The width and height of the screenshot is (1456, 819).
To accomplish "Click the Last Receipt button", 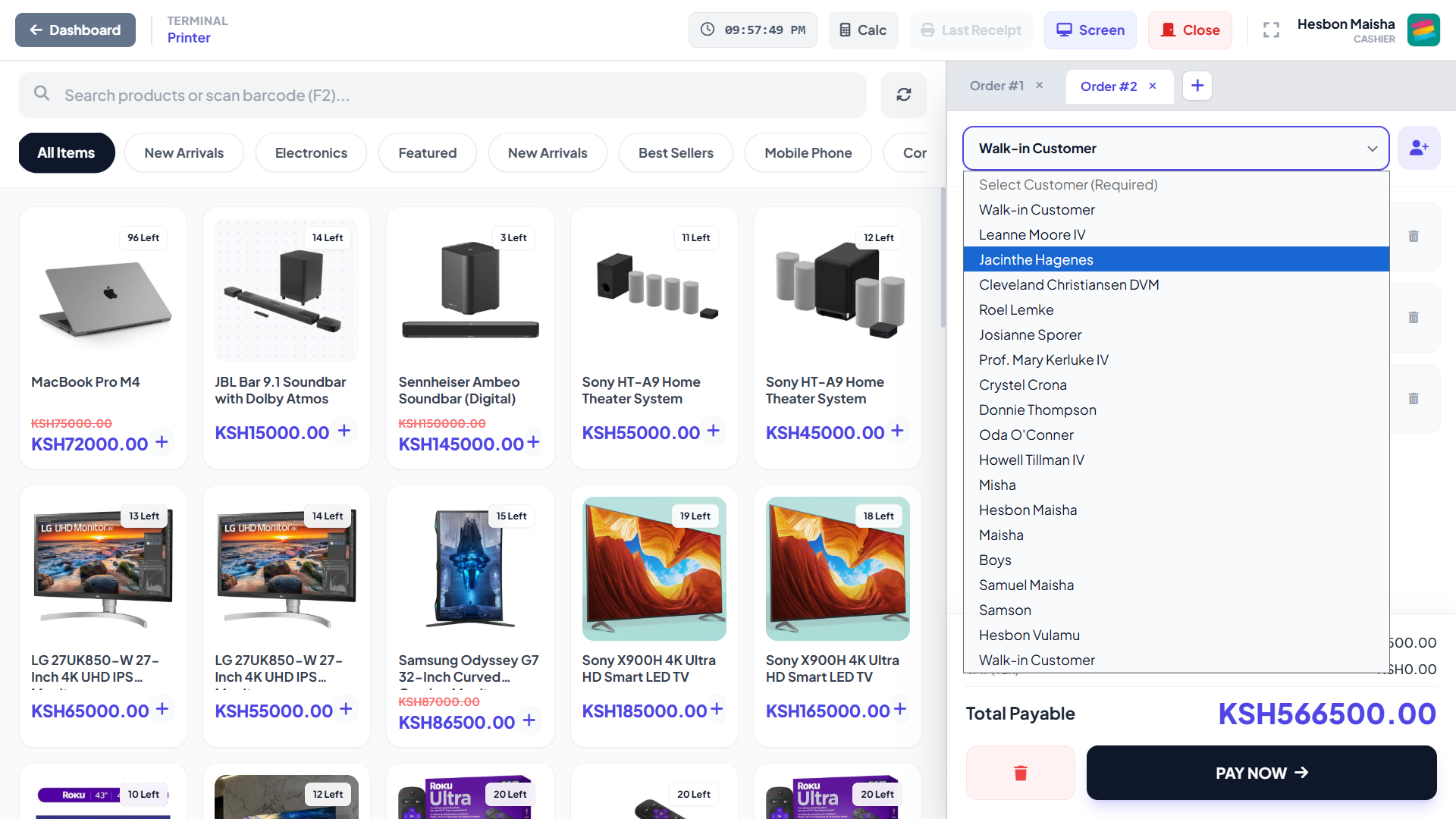I will pos(971,30).
